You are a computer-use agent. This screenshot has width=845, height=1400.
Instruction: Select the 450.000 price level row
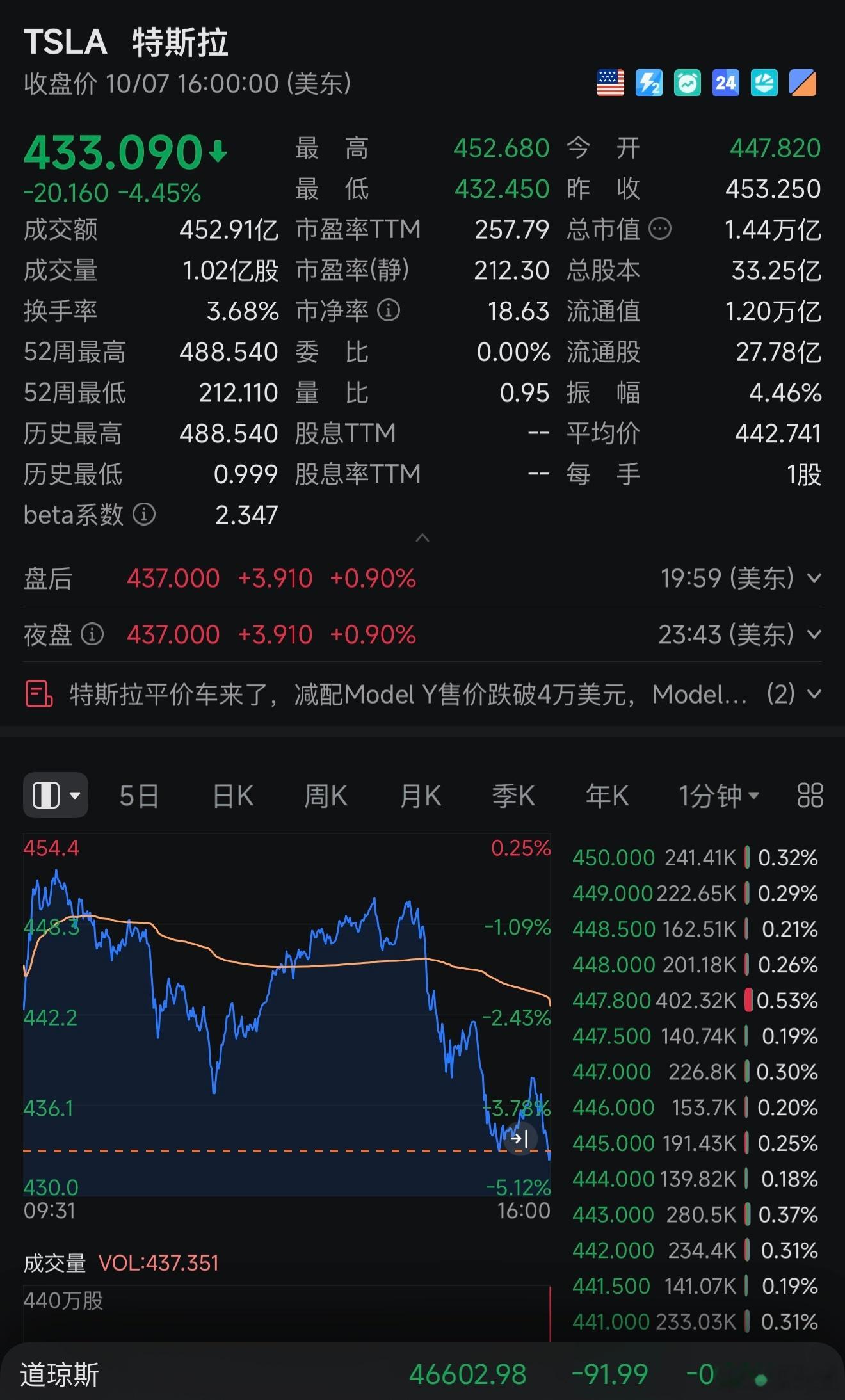[x=695, y=858]
